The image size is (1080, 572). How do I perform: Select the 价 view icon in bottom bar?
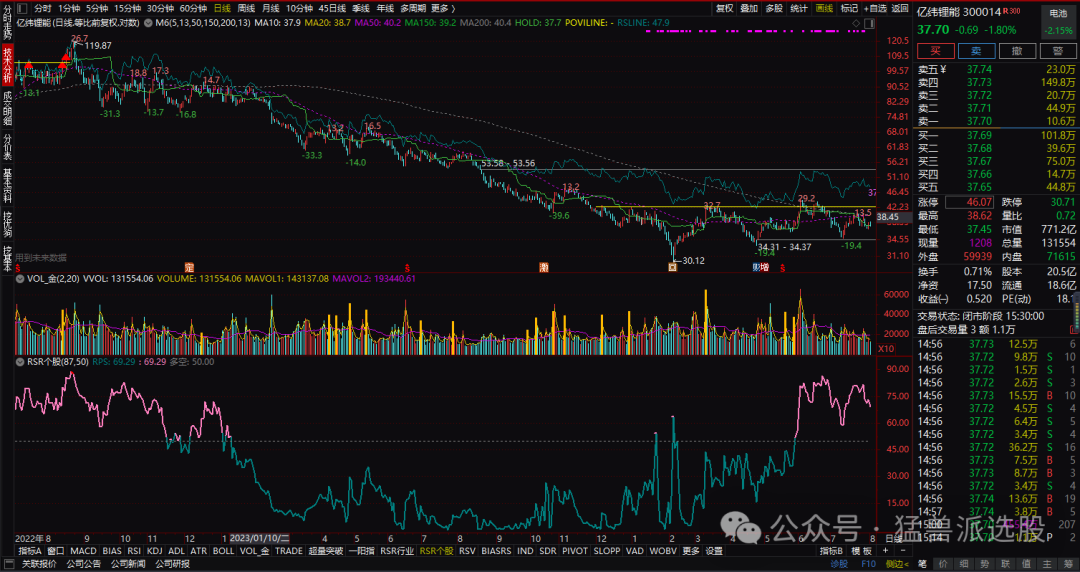pos(944,564)
